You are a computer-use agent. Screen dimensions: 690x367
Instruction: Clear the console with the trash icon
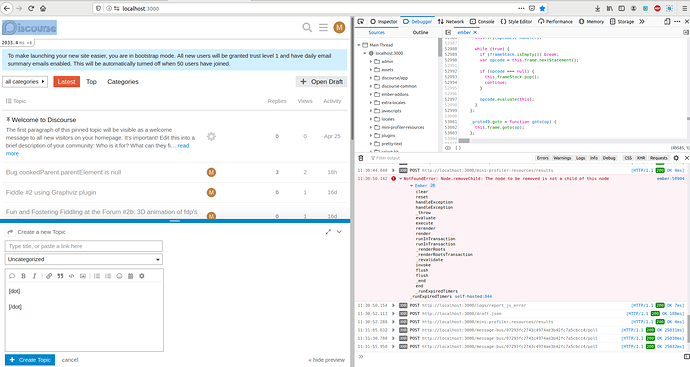click(x=361, y=158)
